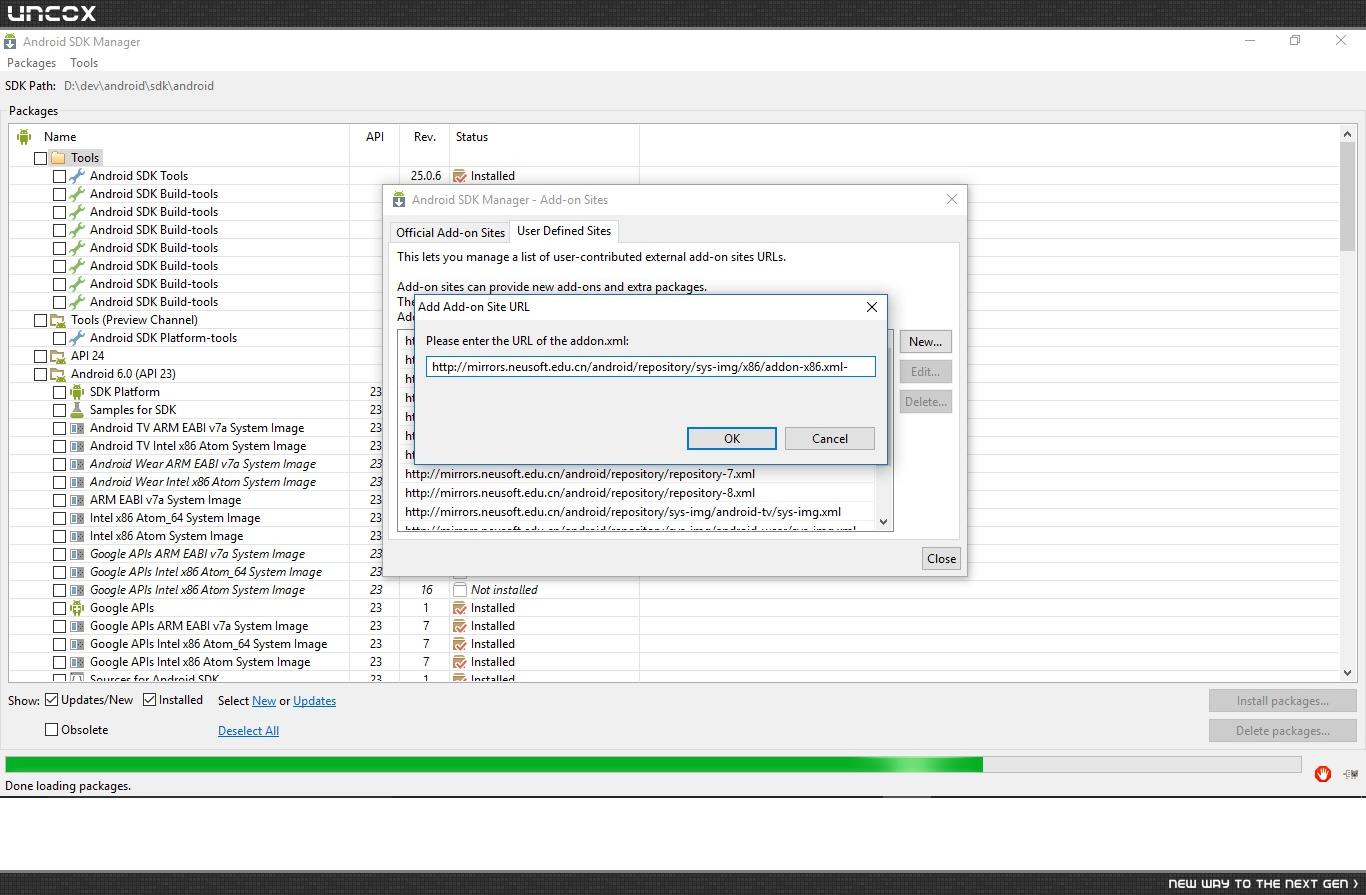Tick the Android SDK Tools checkbox
Image resolution: width=1366 pixels, height=895 pixels.
coord(59,176)
